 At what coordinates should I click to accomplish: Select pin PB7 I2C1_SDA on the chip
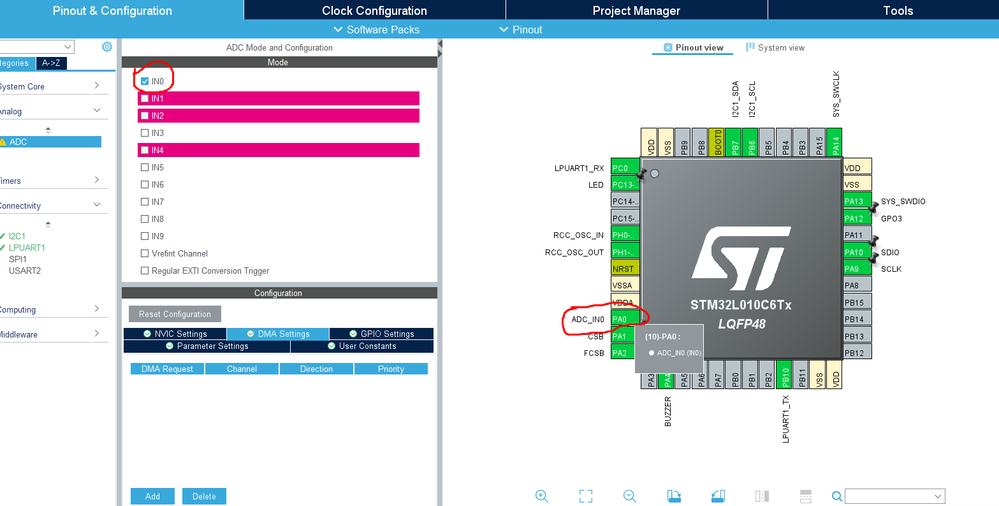[x=735, y=143]
